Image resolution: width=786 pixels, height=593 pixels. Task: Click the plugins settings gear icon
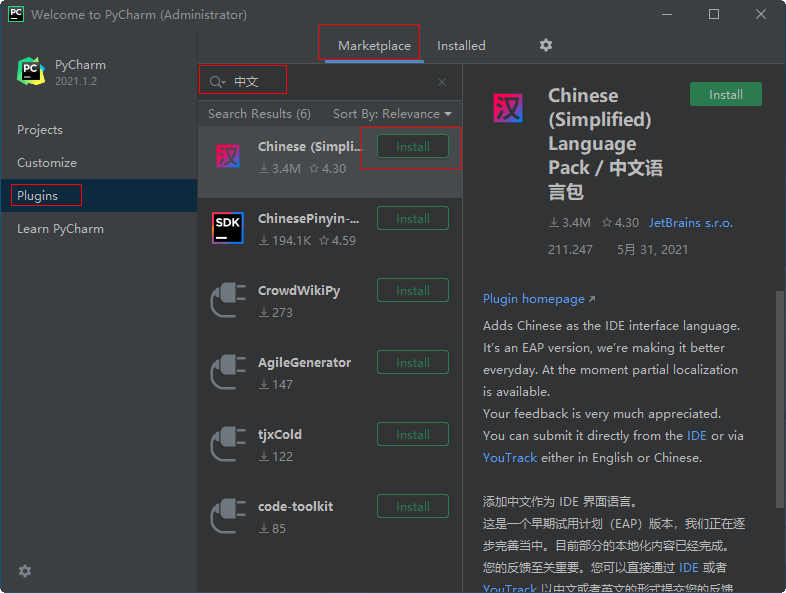pyautogui.click(x=545, y=45)
